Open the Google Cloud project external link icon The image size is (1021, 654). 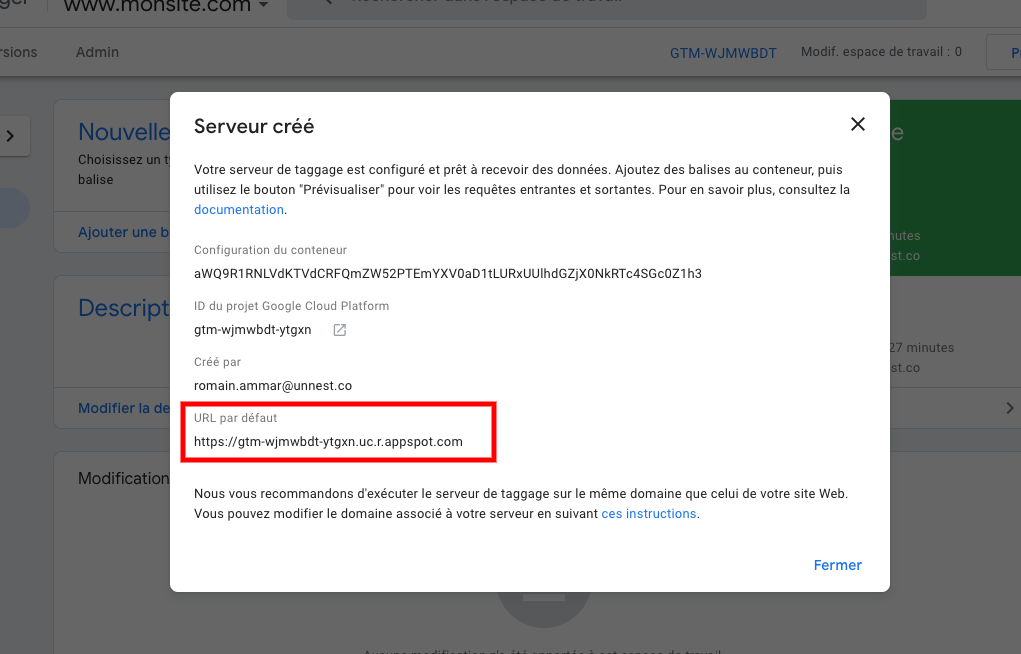coord(339,330)
